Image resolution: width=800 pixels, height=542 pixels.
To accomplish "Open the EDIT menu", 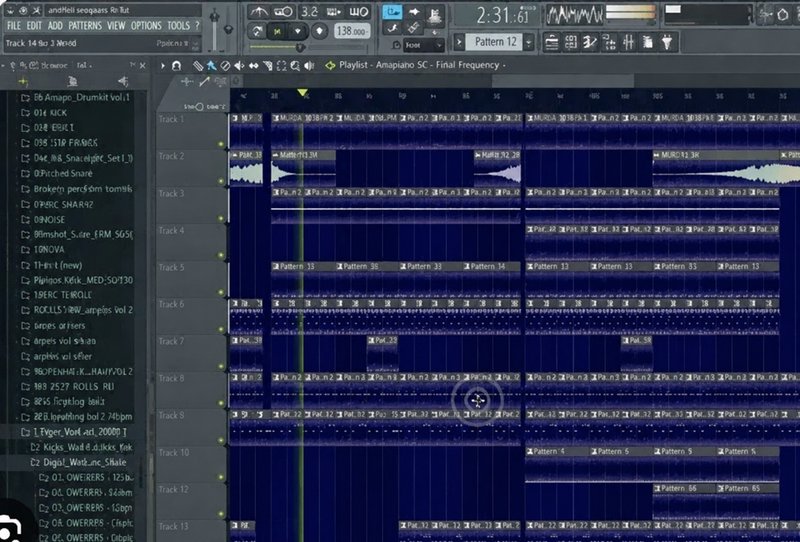I will [34, 26].
